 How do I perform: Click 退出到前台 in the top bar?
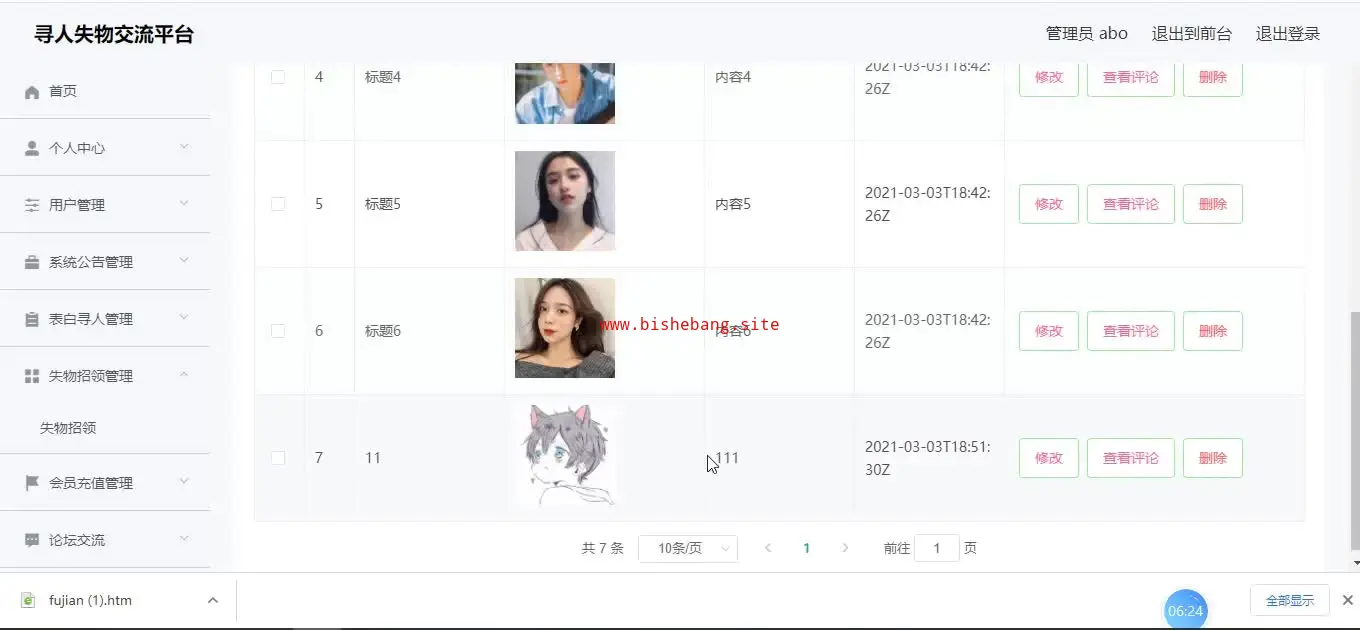coord(1192,34)
